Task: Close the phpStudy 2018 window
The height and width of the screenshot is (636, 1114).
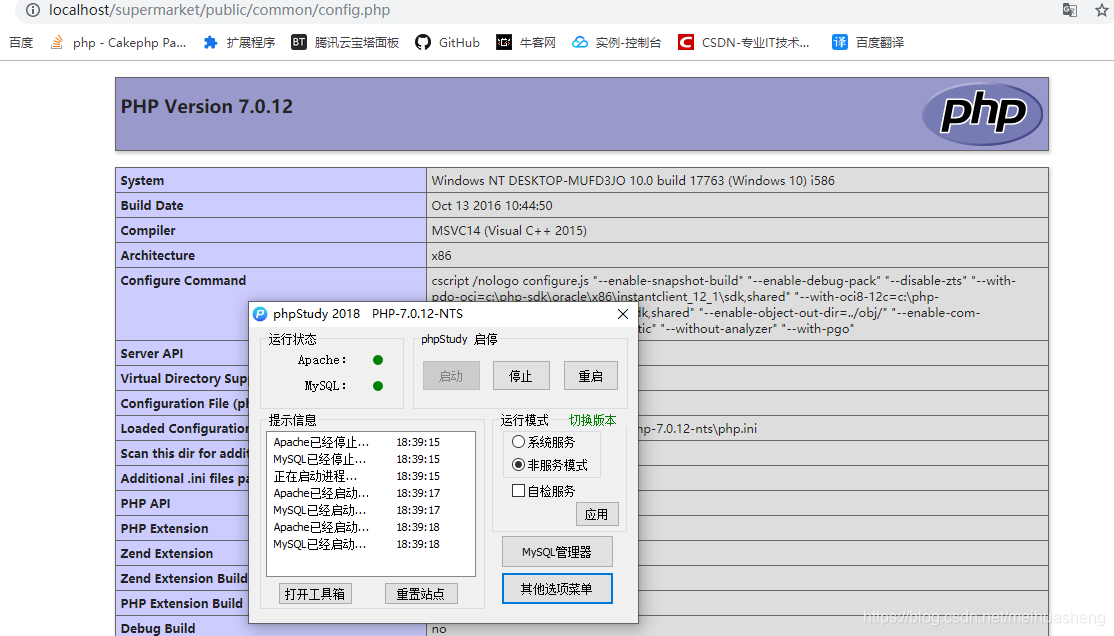Action: tap(622, 314)
